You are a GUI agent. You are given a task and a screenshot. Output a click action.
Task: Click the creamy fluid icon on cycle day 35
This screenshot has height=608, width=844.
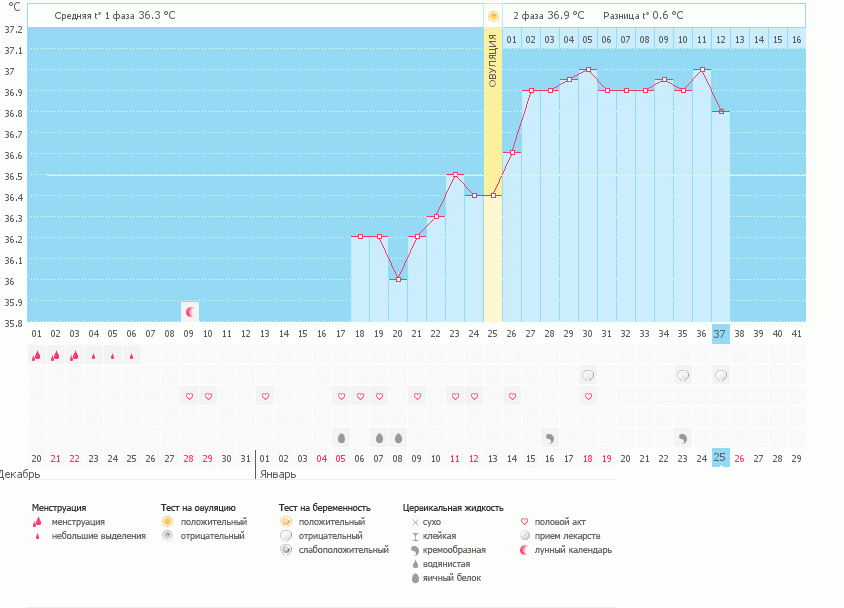pos(683,438)
